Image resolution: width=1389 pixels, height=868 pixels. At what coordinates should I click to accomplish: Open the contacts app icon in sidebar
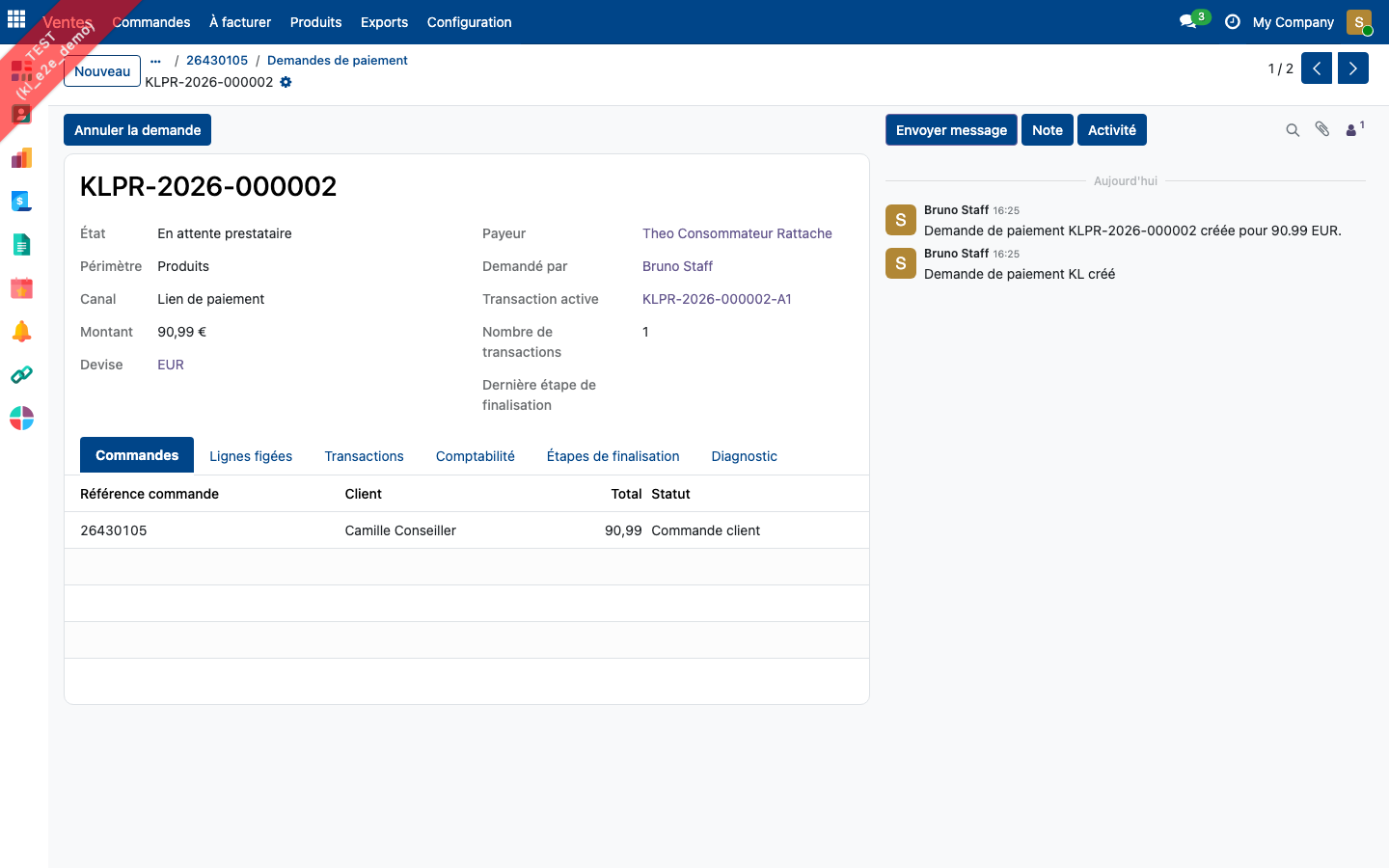[x=21, y=114]
